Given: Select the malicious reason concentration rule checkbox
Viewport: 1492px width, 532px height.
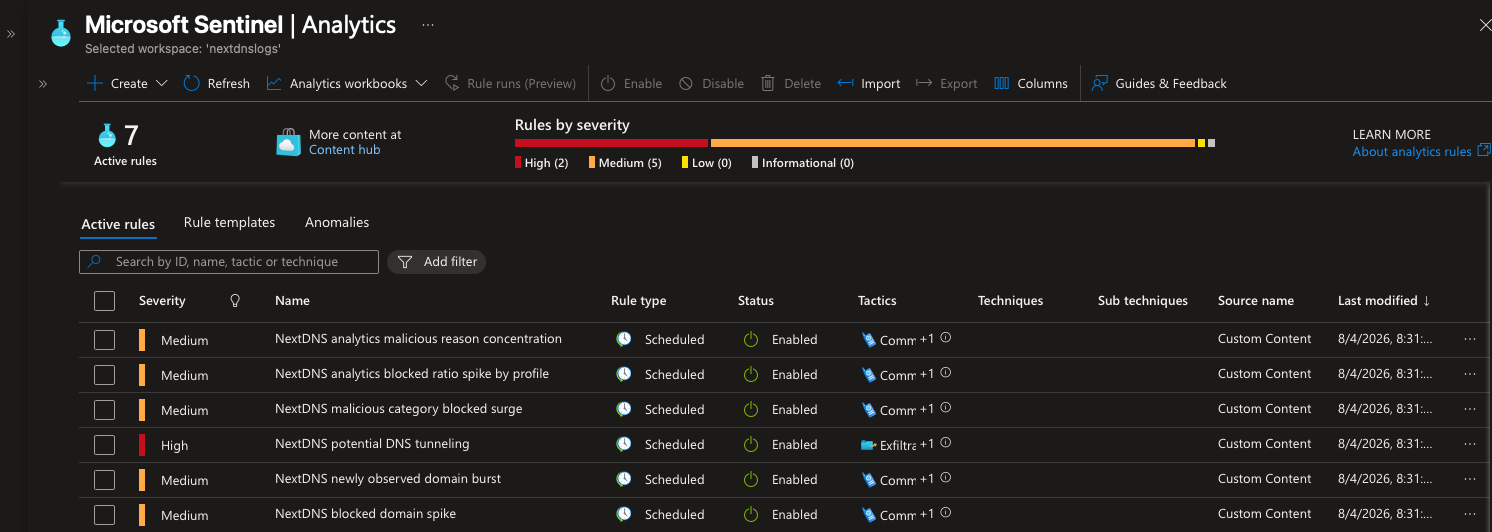Looking at the screenshot, I should click(104, 340).
